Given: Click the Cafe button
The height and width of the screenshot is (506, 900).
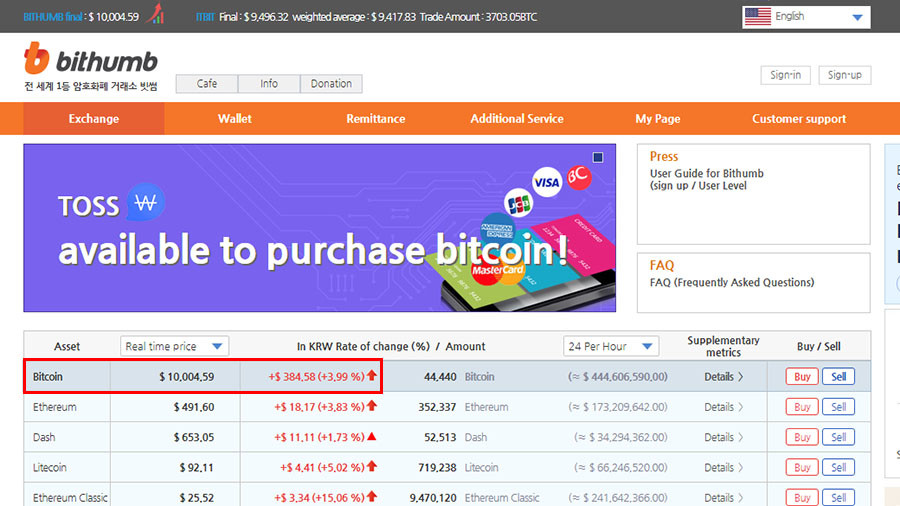Looking at the screenshot, I should click(x=207, y=84).
